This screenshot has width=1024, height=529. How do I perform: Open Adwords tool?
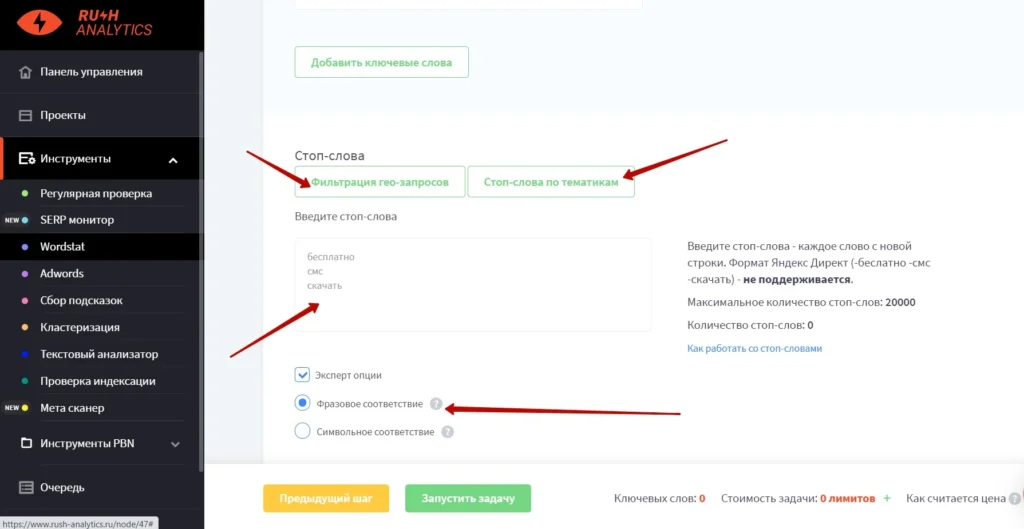point(62,274)
